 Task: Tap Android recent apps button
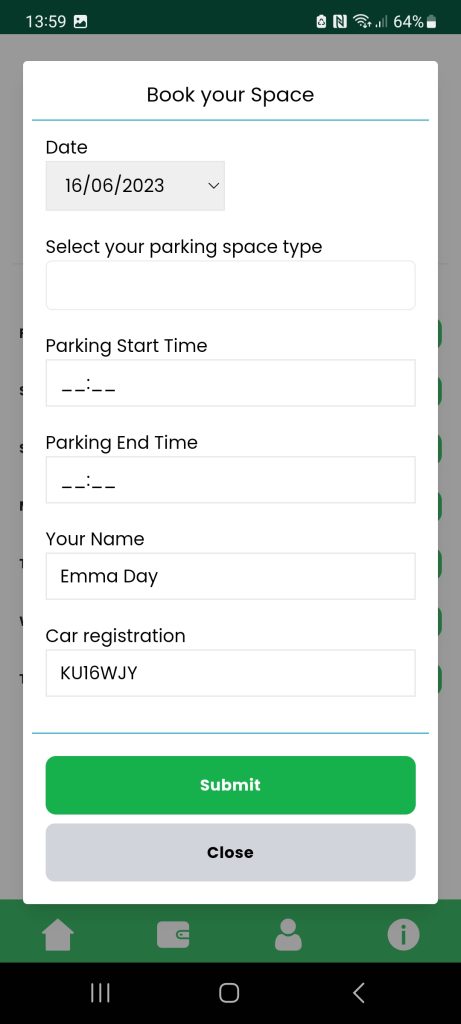[100, 993]
